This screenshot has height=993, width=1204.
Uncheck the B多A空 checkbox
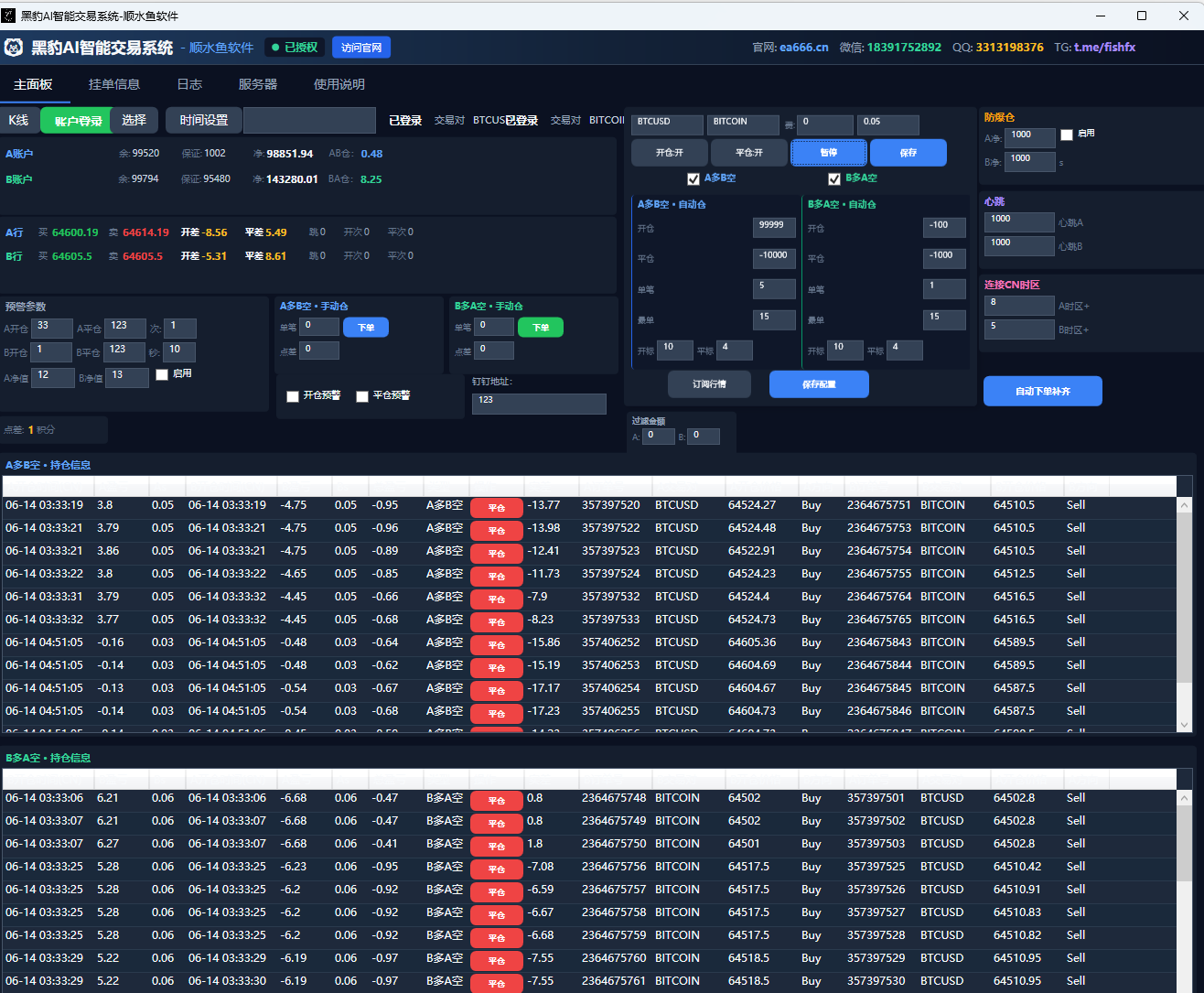pyautogui.click(x=834, y=179)
